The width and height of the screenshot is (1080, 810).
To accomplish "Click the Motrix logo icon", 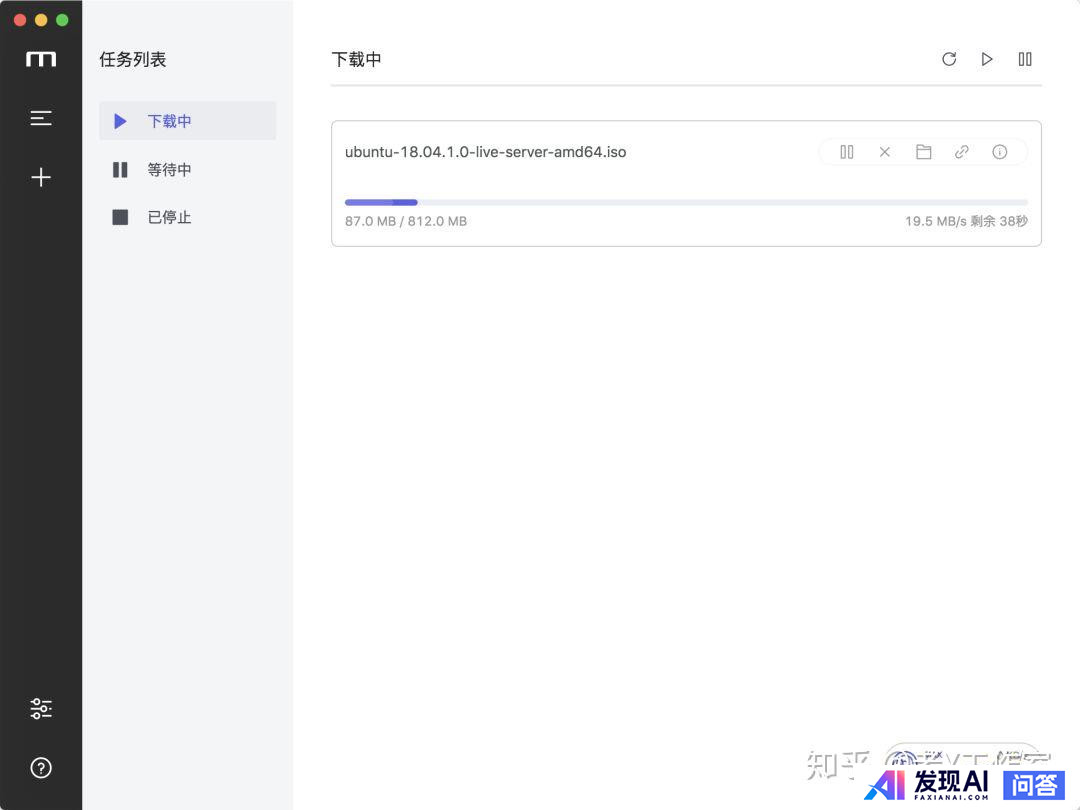I will (x=41, y=60).
